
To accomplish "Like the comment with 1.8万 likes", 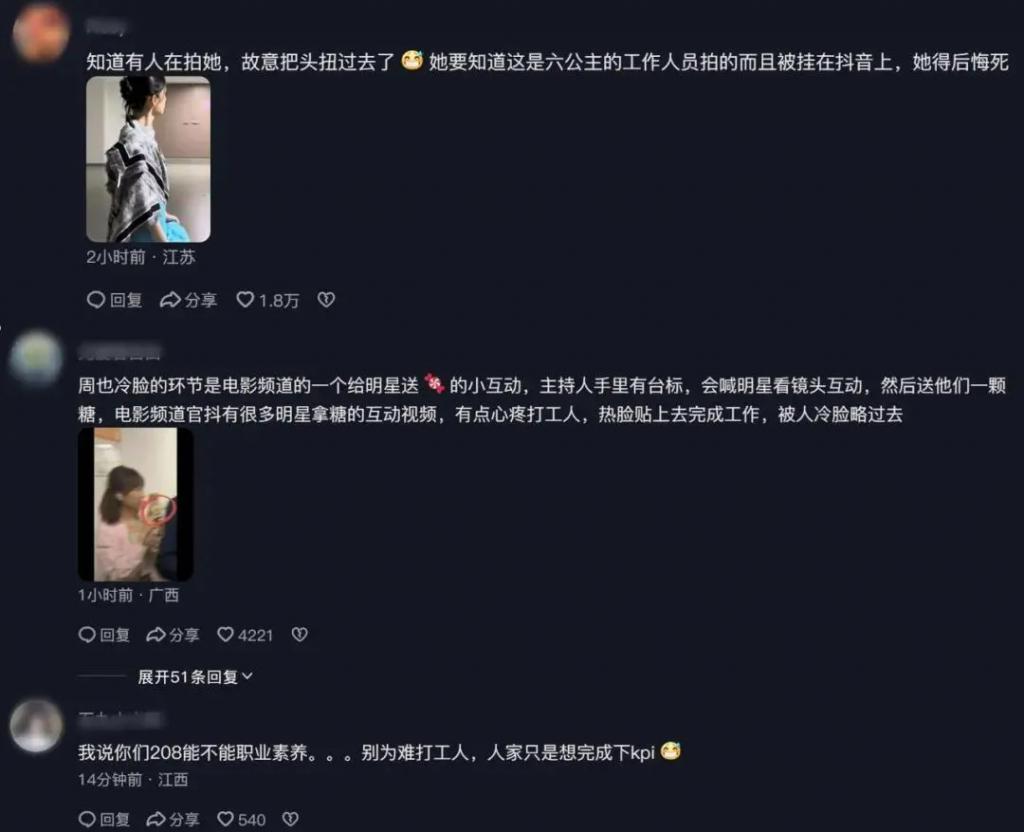I will click(x=268, y=300).
